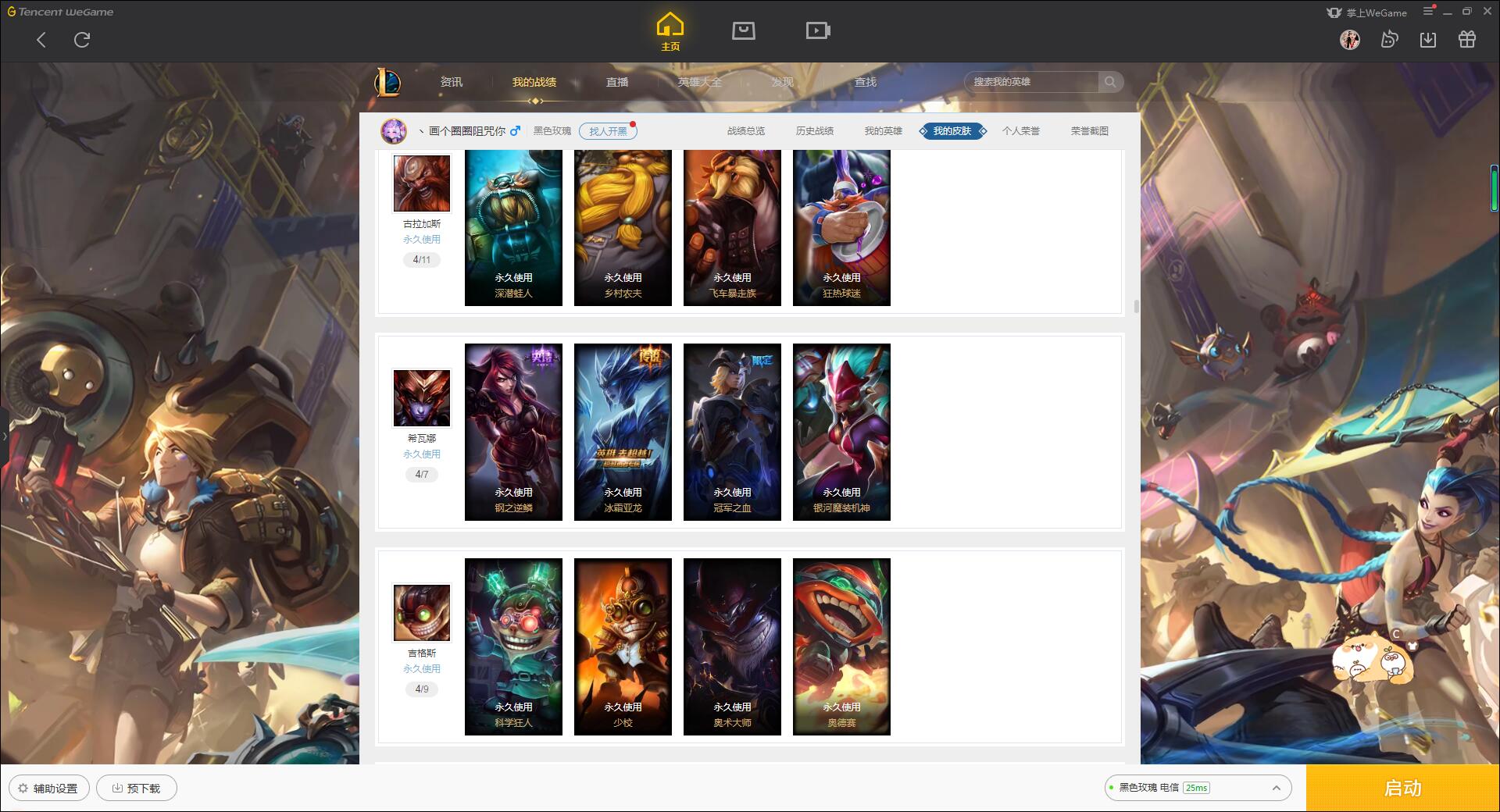
Task: Click the 希瓦娜 champion portrait
Action: 422,398
